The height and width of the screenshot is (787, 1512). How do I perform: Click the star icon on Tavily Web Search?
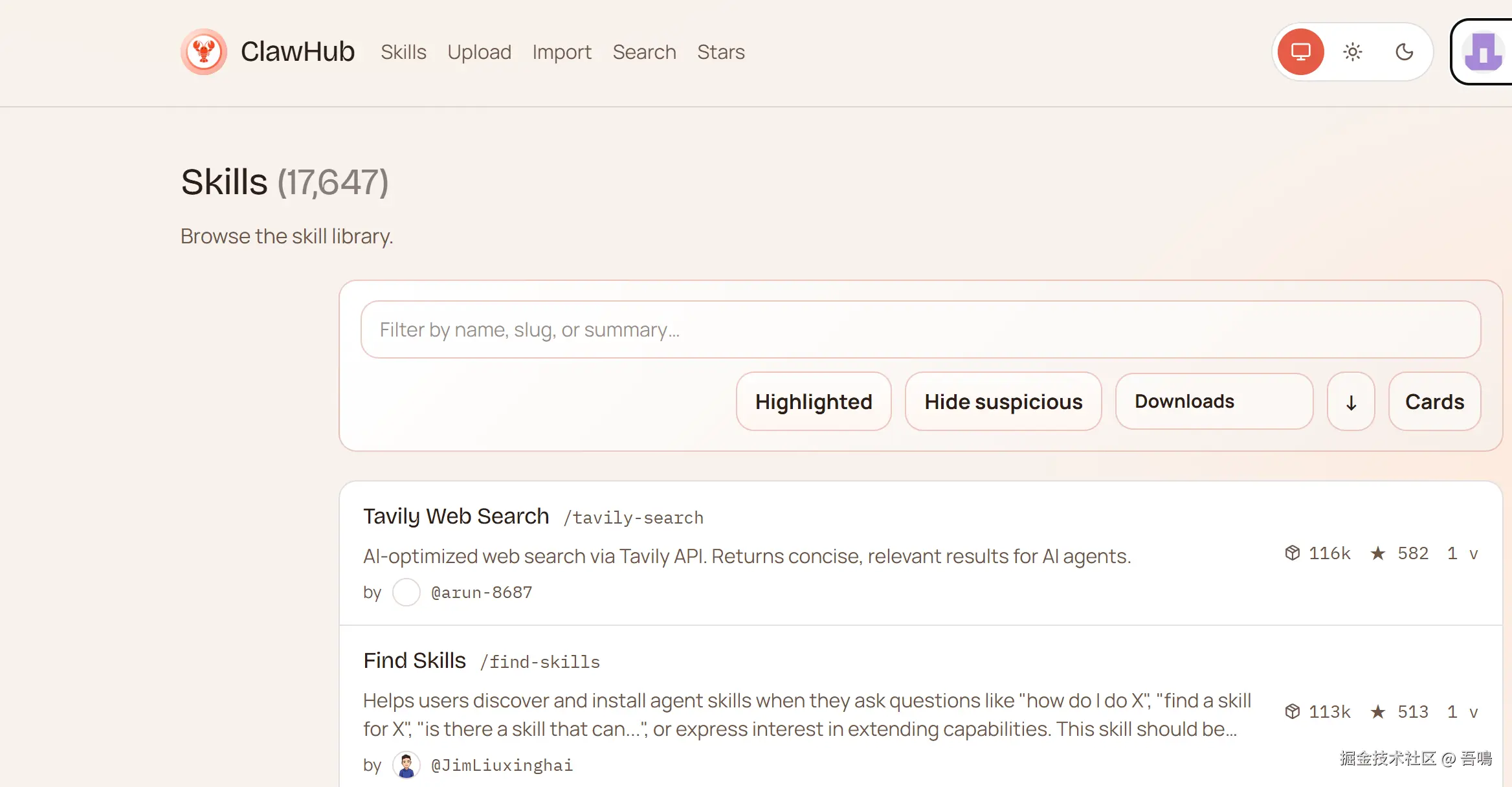(x=1378, y=553)
